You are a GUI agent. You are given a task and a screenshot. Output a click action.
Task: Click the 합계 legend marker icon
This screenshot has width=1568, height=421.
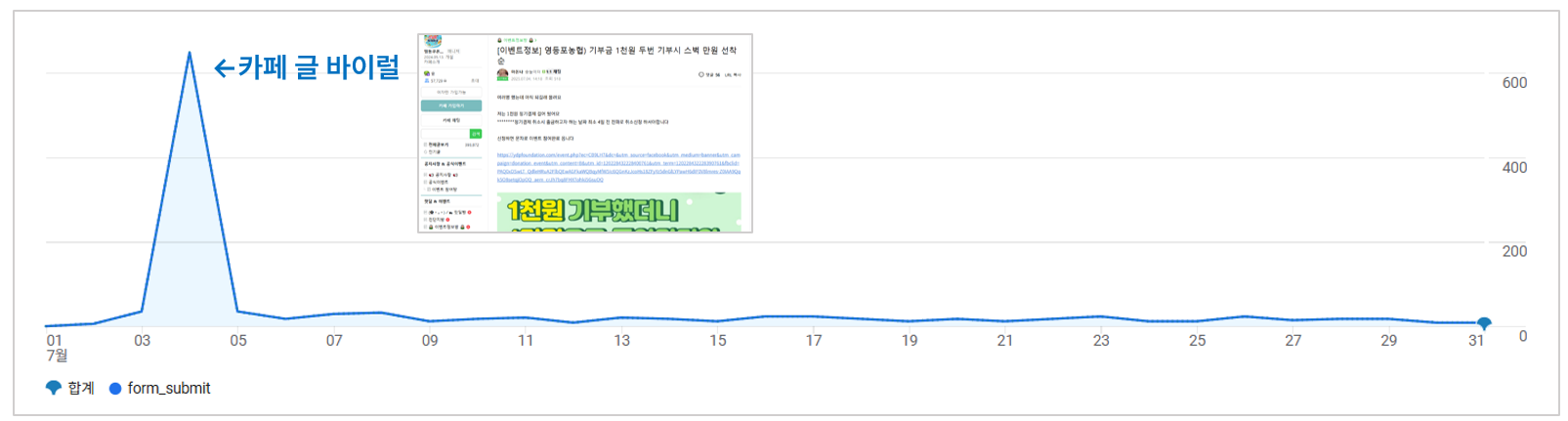pos(54,388)
